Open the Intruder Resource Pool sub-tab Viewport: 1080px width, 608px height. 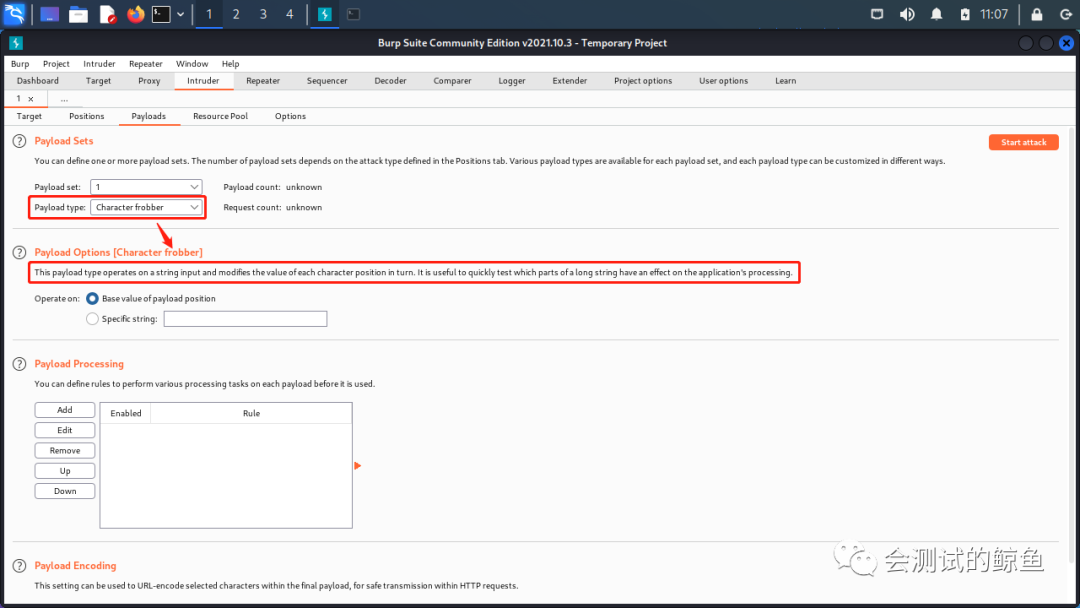click(x=220, y=116)
